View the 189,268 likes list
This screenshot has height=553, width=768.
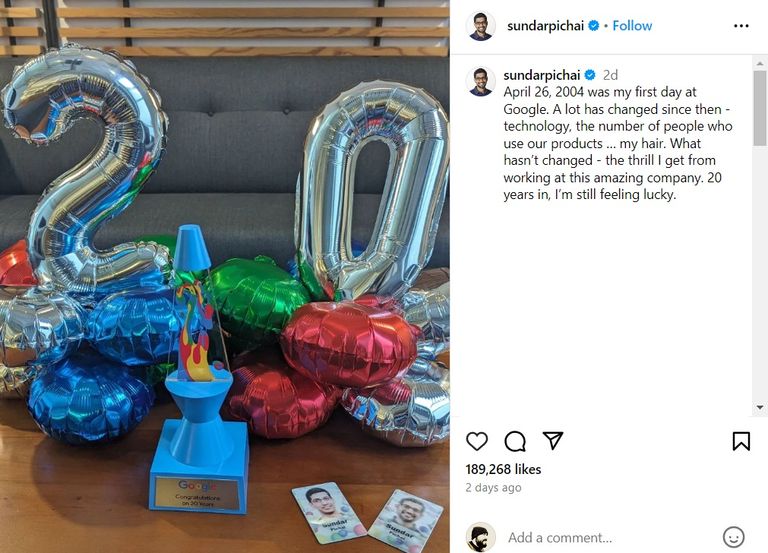[503, 469]
